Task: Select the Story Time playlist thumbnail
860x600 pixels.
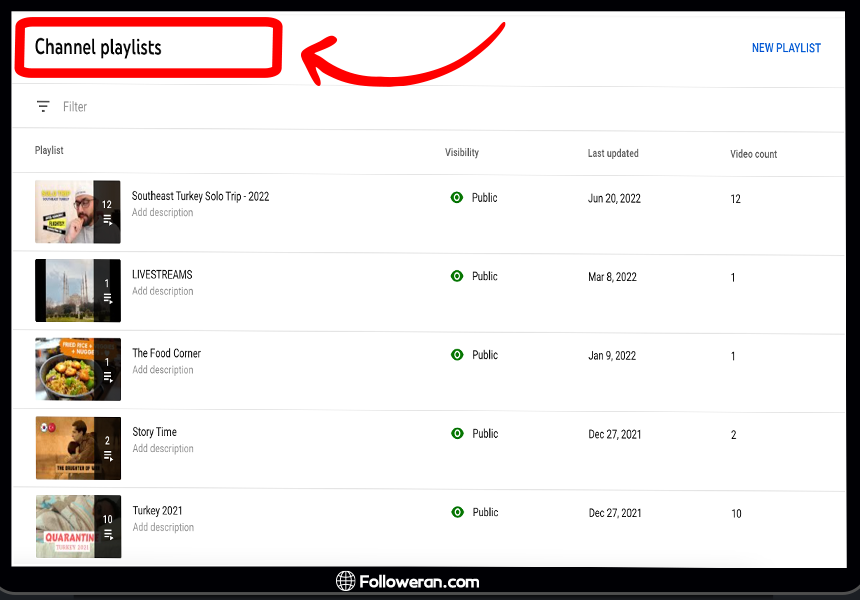Action: pos(78,448)
